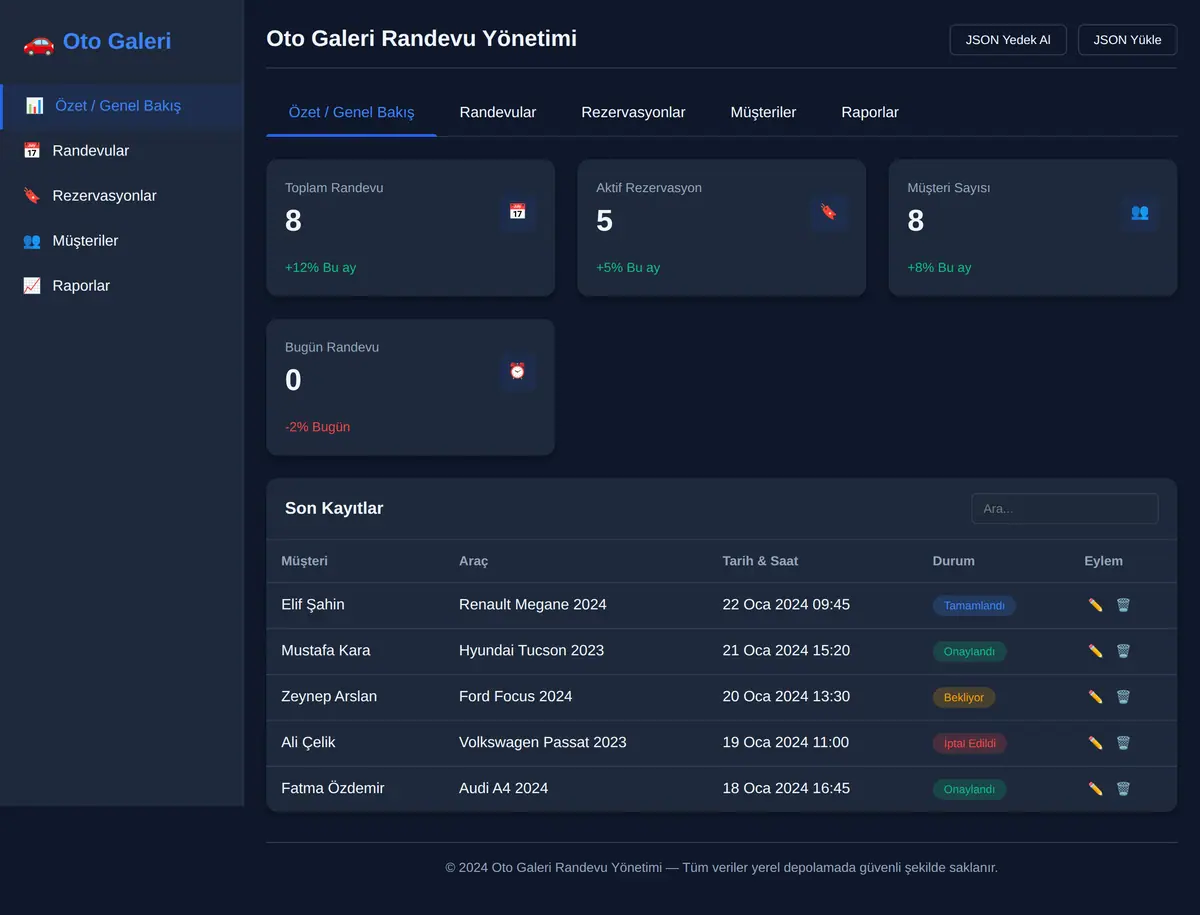The image size is (1200, 915).
Task: Select sidebar item Özet / Genel Bakış
Action: tap(122, 106)
